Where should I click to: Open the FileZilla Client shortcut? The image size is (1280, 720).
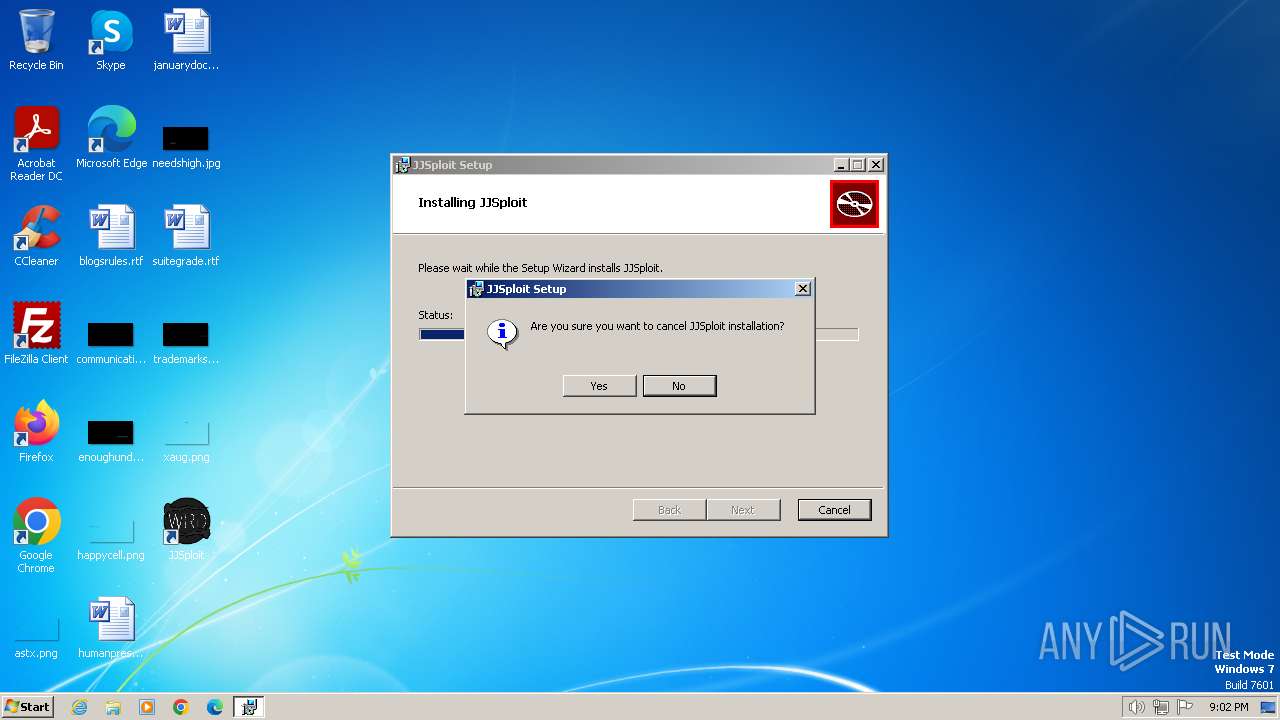point(36,334)
